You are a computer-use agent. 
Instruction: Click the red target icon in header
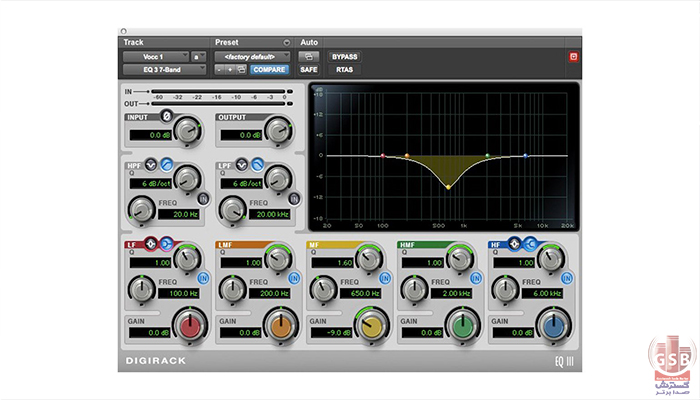pyautogui.click(x=574, y=57)
